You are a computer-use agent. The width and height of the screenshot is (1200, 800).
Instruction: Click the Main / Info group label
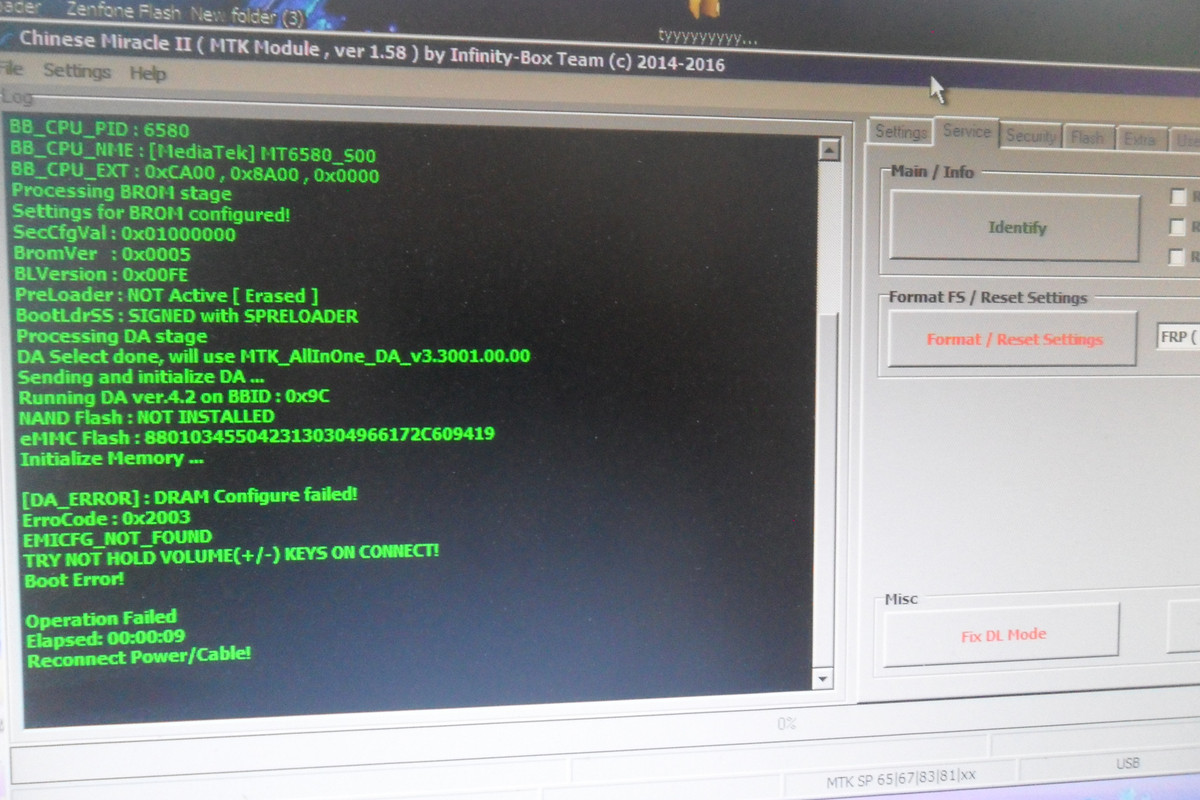pos(932,172)
